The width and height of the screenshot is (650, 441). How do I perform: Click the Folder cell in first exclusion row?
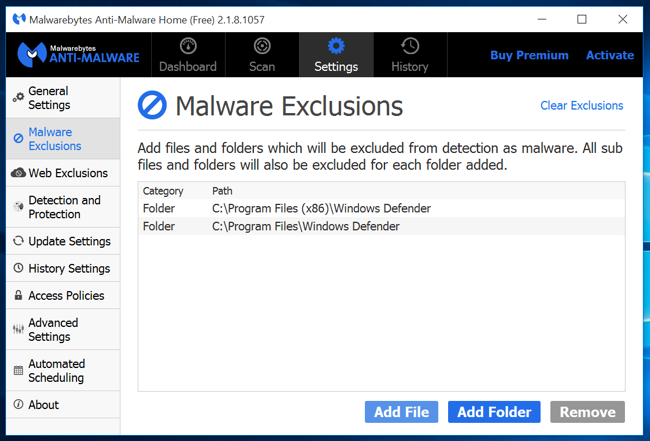coord(159,208)
